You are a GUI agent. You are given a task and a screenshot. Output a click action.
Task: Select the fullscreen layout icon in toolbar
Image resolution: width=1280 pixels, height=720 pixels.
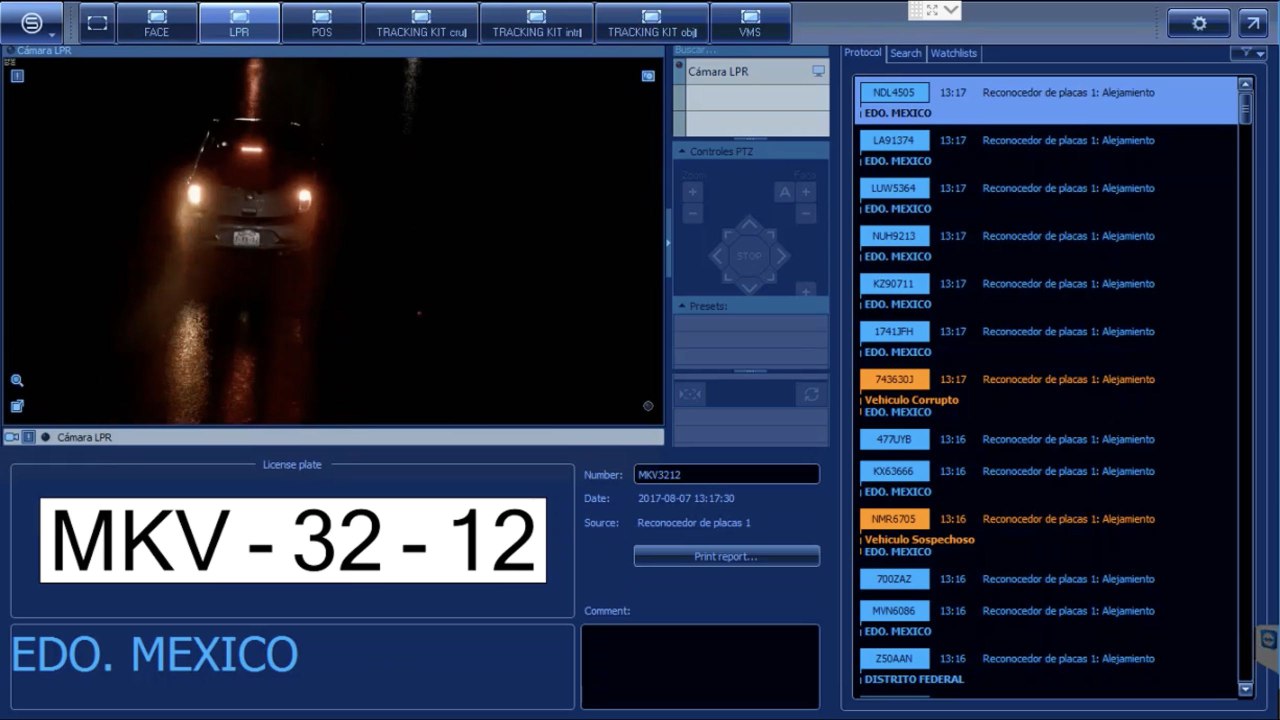pos(97,23)
